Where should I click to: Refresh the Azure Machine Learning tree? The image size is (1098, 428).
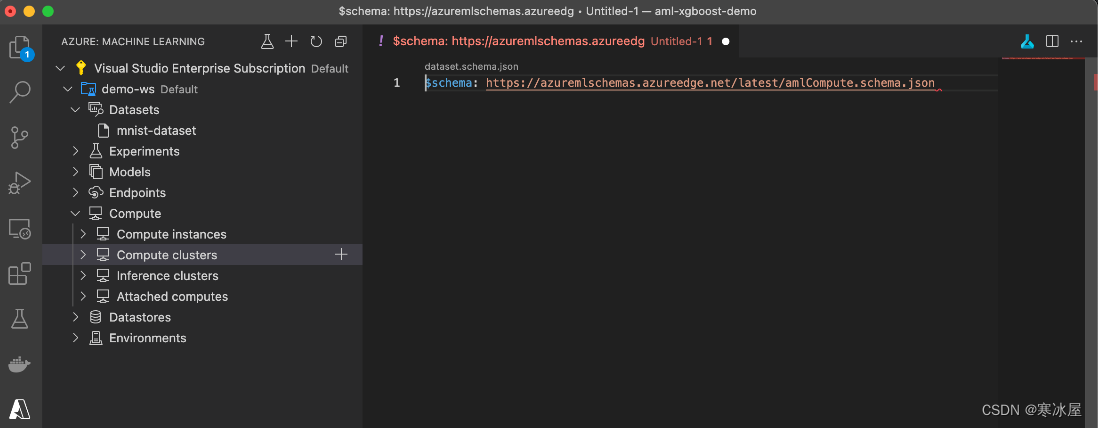pos(317,41)
